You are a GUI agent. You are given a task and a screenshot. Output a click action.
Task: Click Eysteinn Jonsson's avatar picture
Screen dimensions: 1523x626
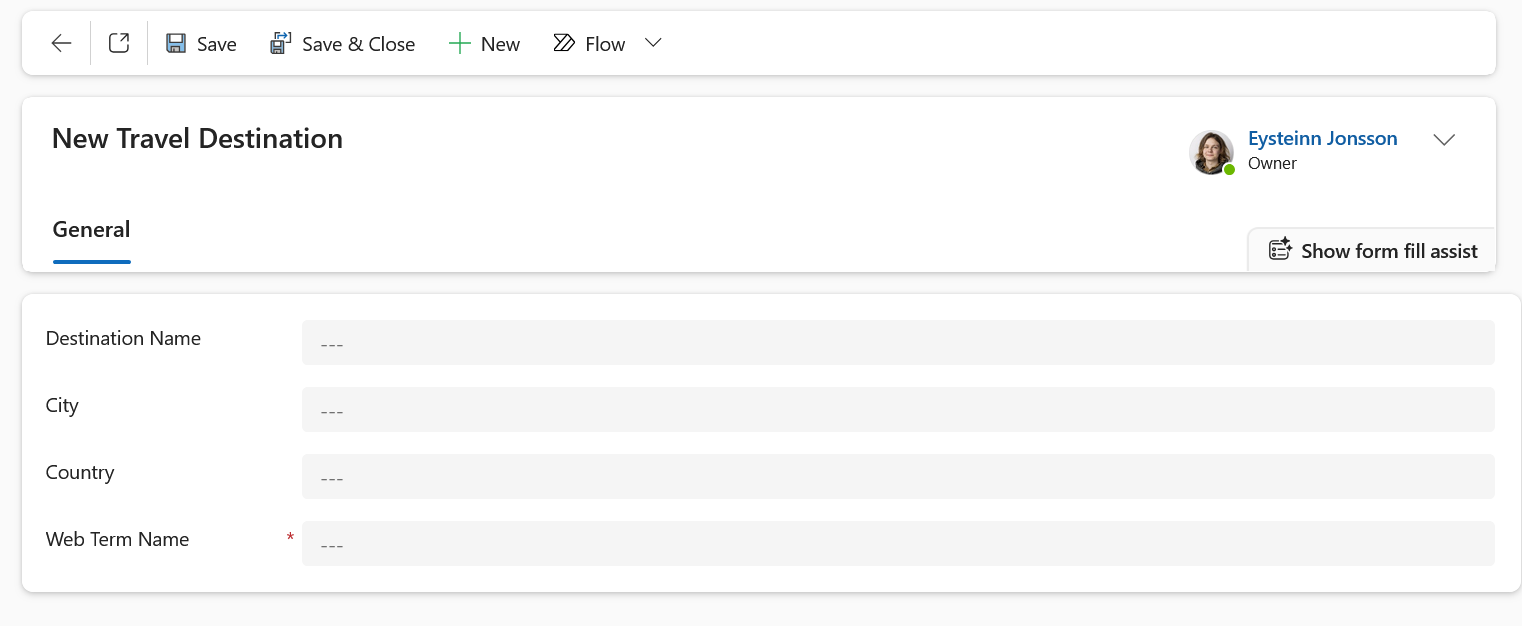tap(1211, 152)
